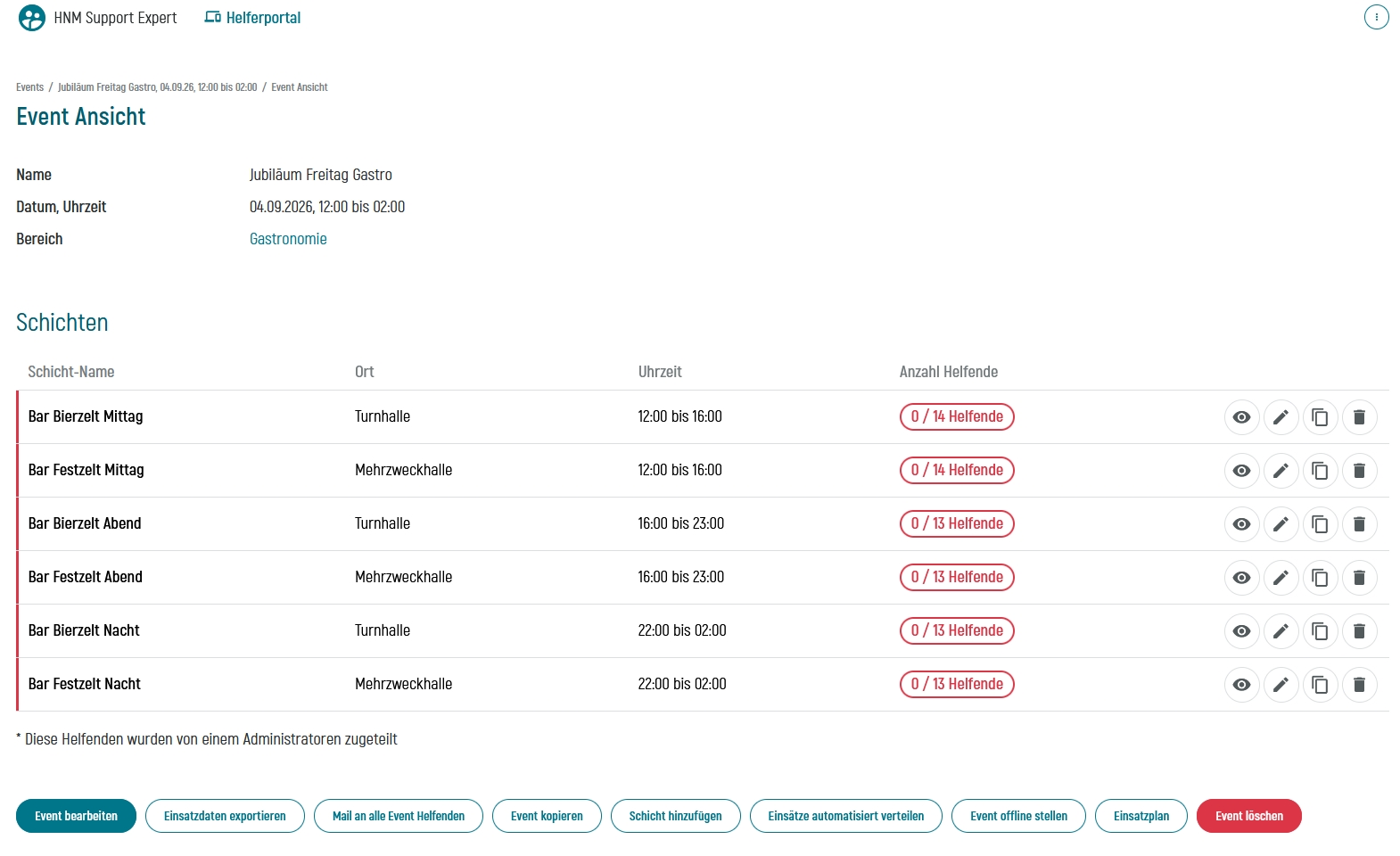
Task: Open the three-dot menu in top right
Action: (x=1376, y=17)
